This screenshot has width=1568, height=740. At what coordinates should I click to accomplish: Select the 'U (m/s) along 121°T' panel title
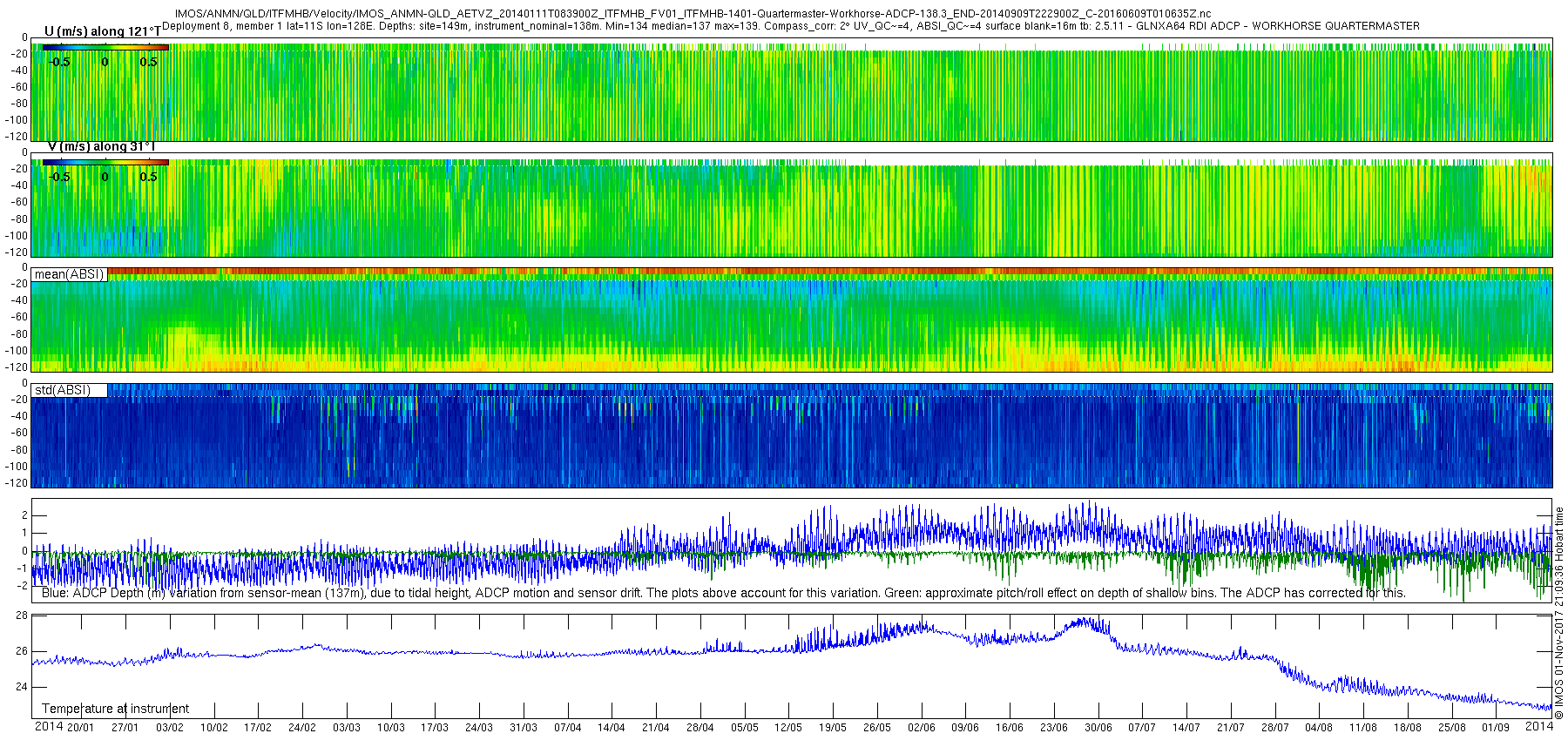coord(103,32)
